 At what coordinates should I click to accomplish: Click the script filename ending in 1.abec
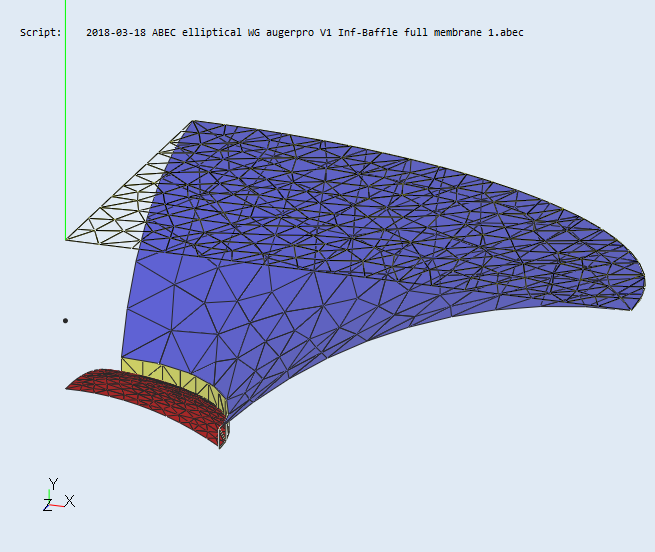(305, 33)
